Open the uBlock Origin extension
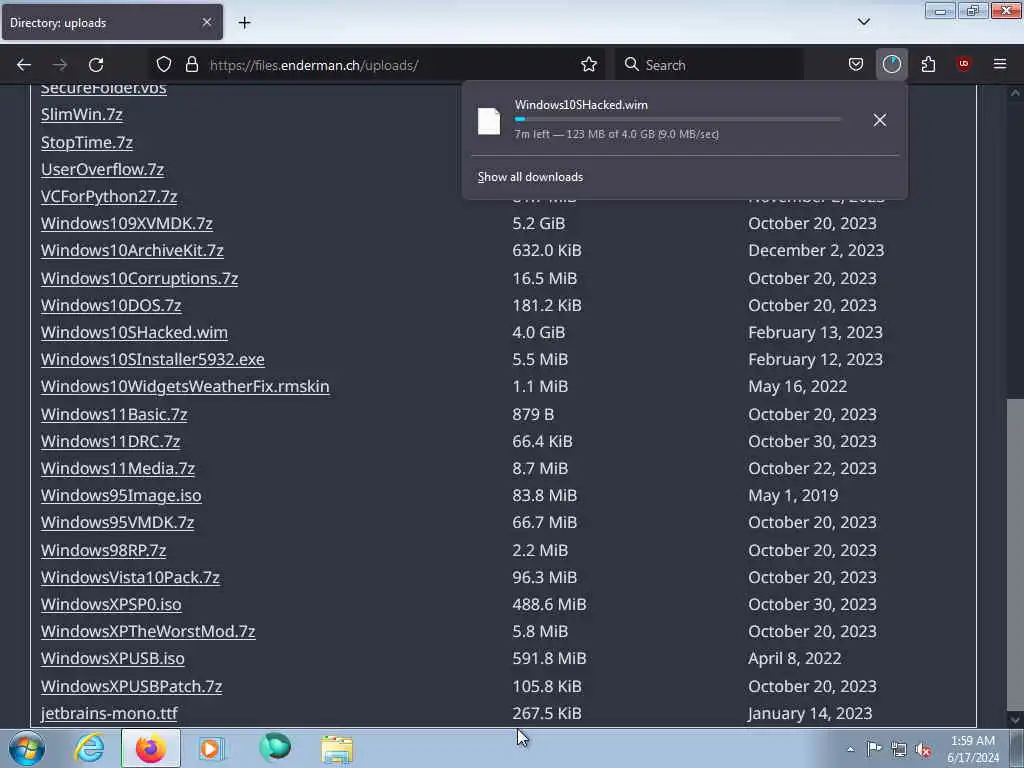 tap(963, 64)
